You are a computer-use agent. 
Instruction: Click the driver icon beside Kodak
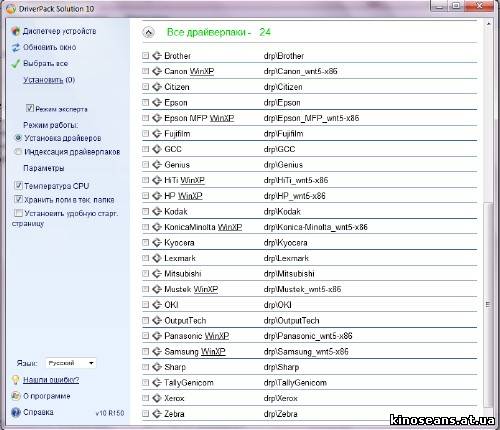(x=157, y=211)
